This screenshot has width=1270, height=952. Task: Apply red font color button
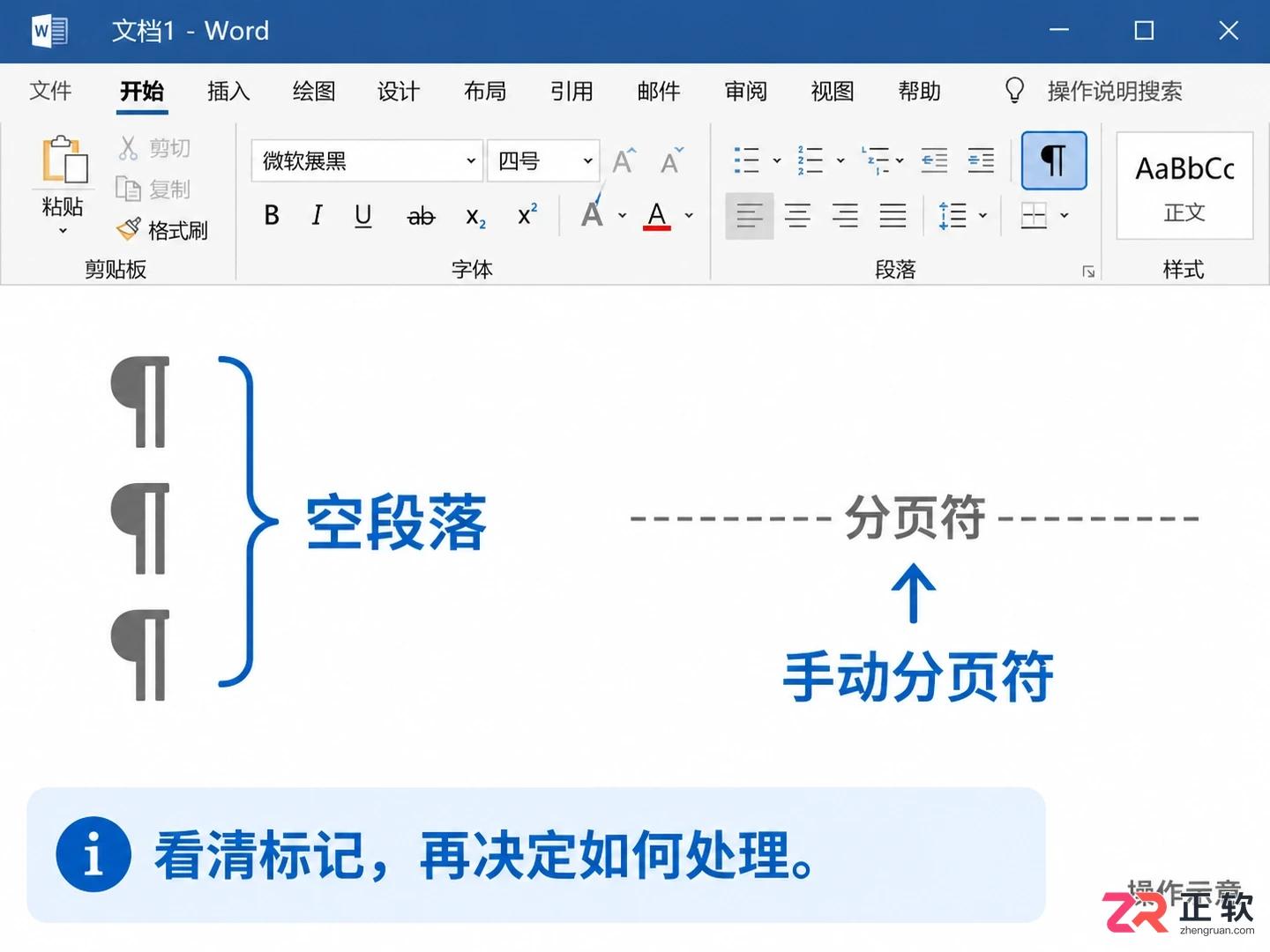coord(657,215)
